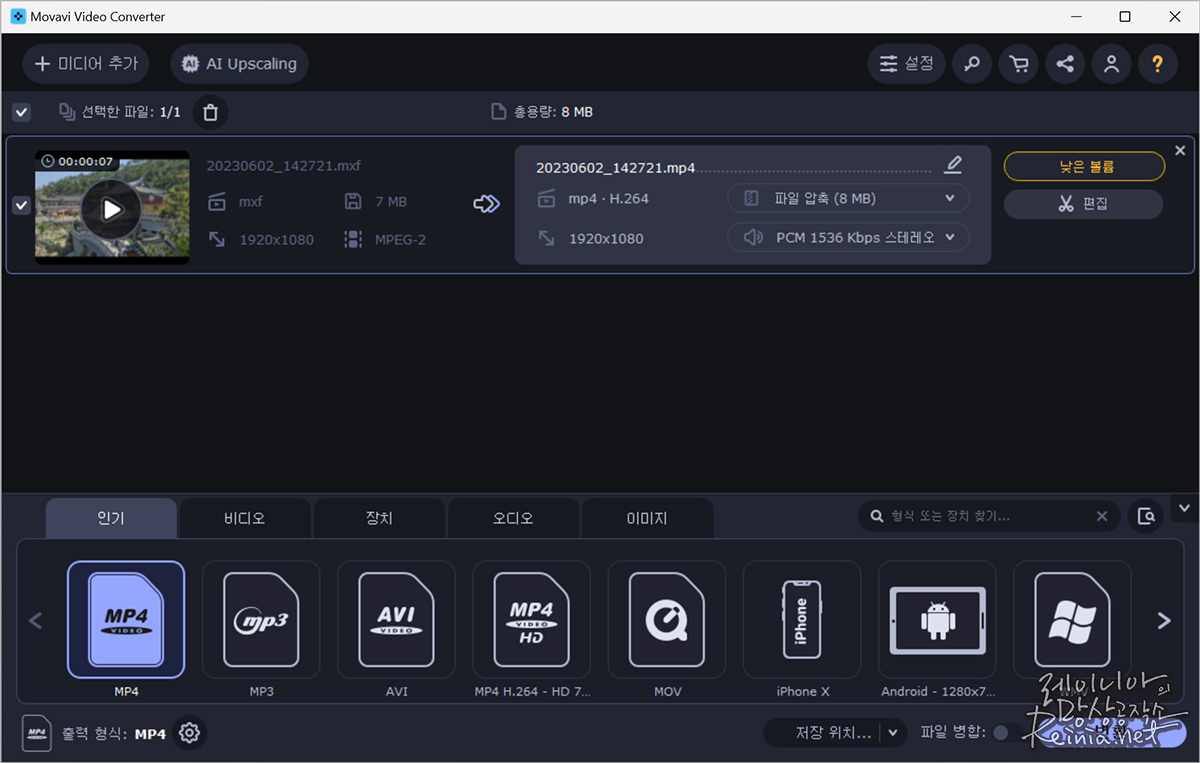Viewport: 1200px width, 763px height.
Task: Click the device detection icon beside search
Action: tap(1146, 516)
